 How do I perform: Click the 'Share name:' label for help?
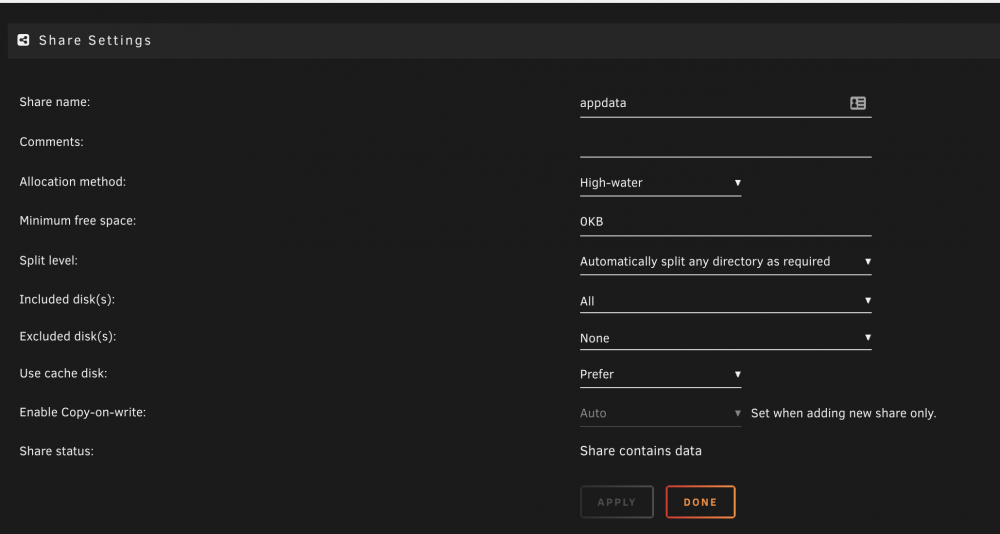click(55, 102)
